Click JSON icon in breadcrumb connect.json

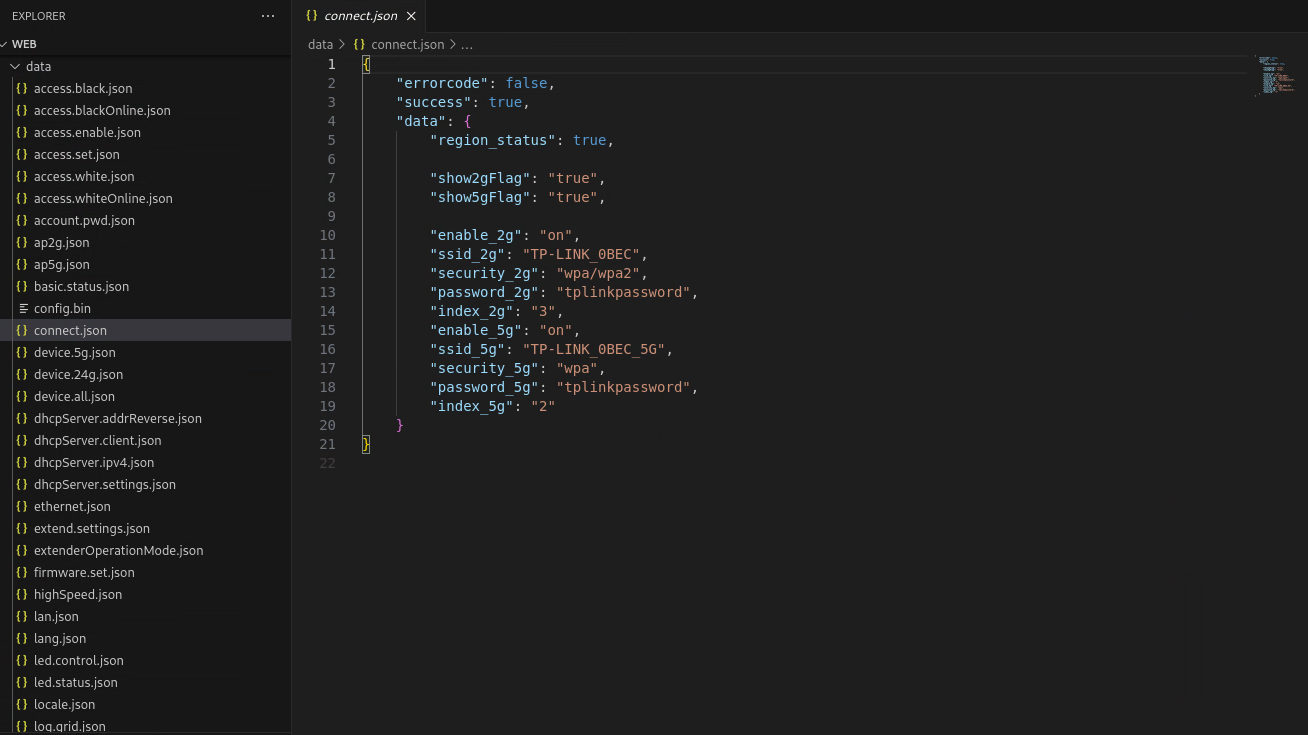click(360, 44)
